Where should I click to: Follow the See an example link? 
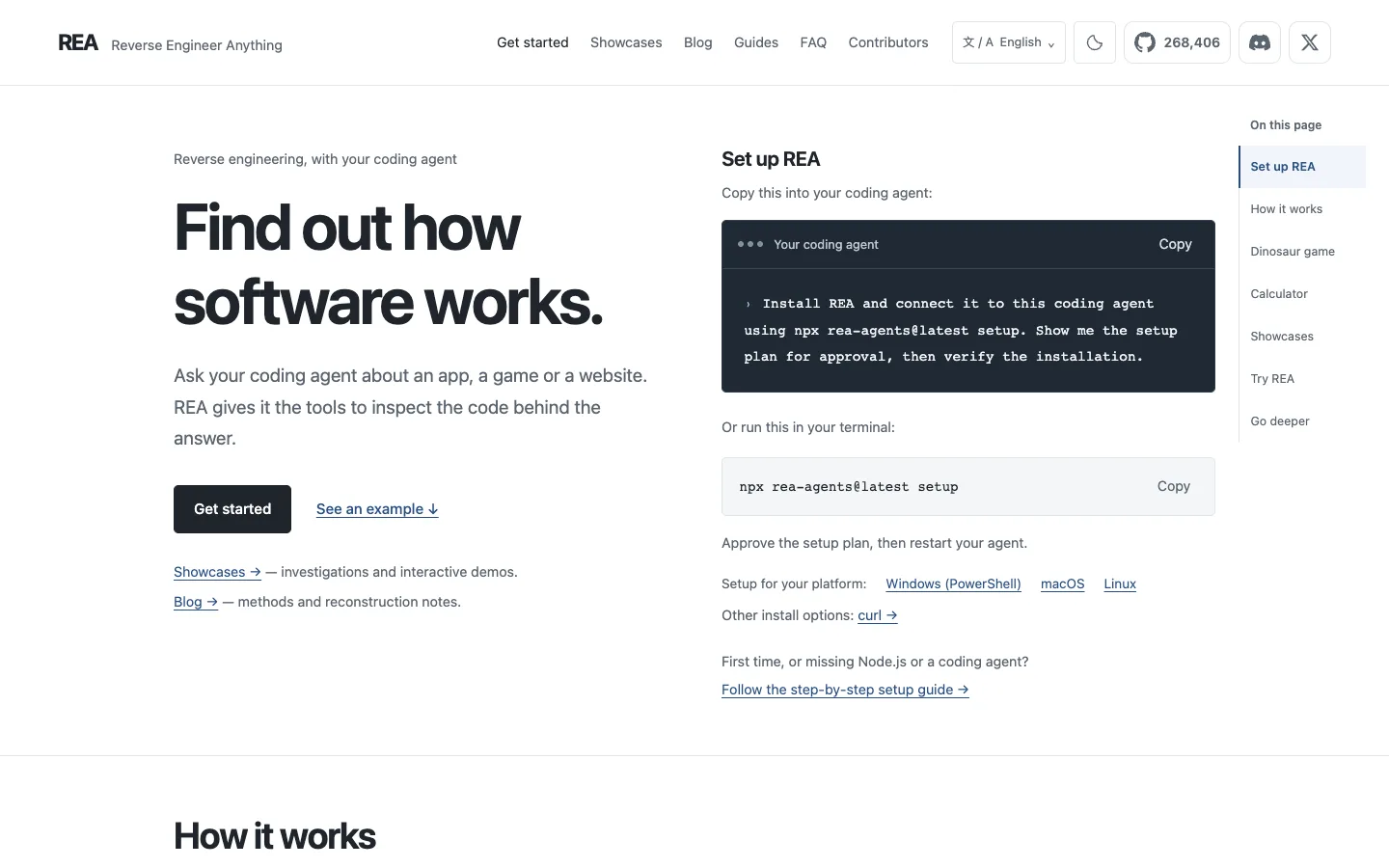click(377, 509)
